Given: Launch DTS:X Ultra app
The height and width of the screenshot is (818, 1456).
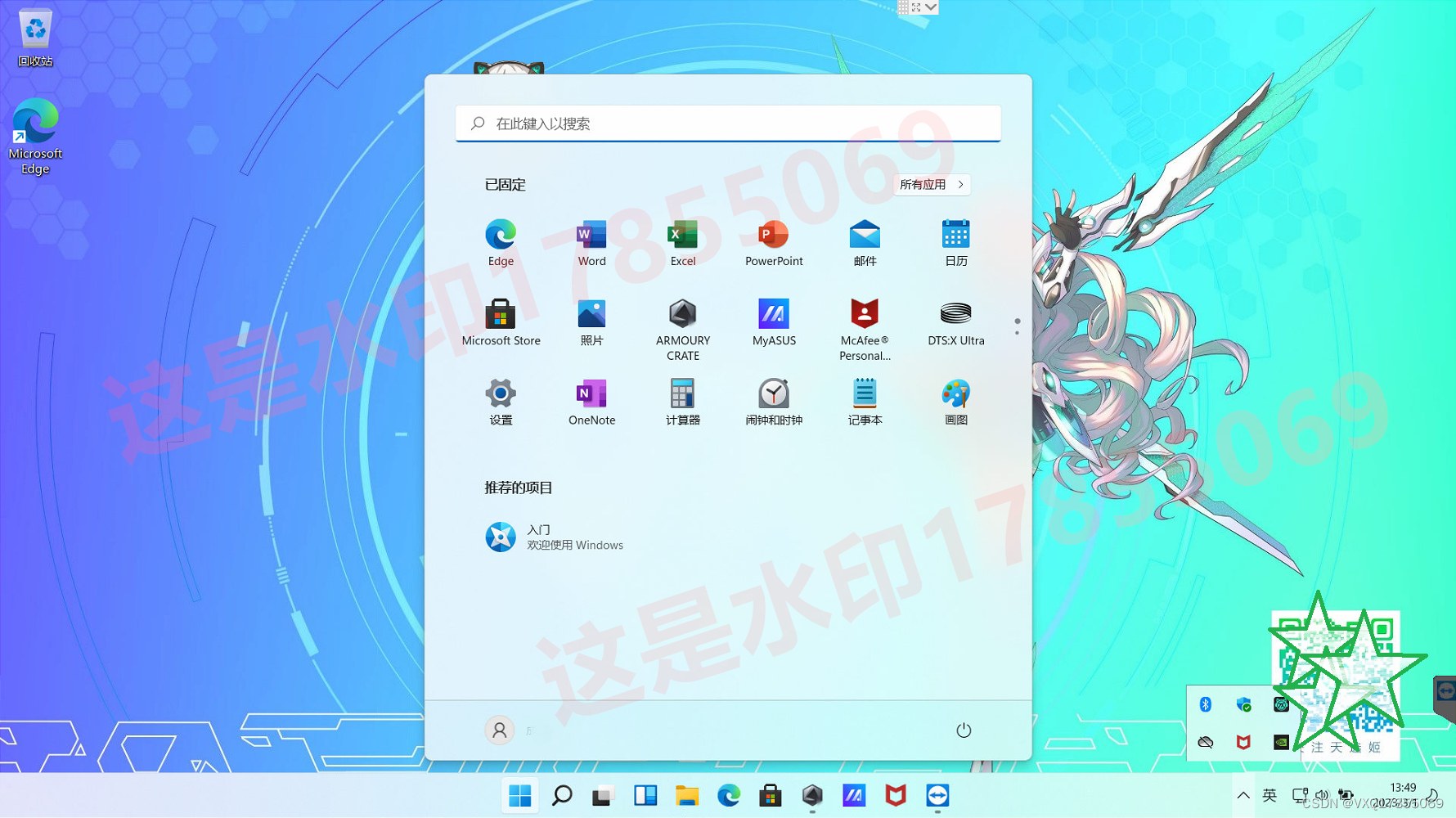Looking at the screenshot, I should point(955,323).
